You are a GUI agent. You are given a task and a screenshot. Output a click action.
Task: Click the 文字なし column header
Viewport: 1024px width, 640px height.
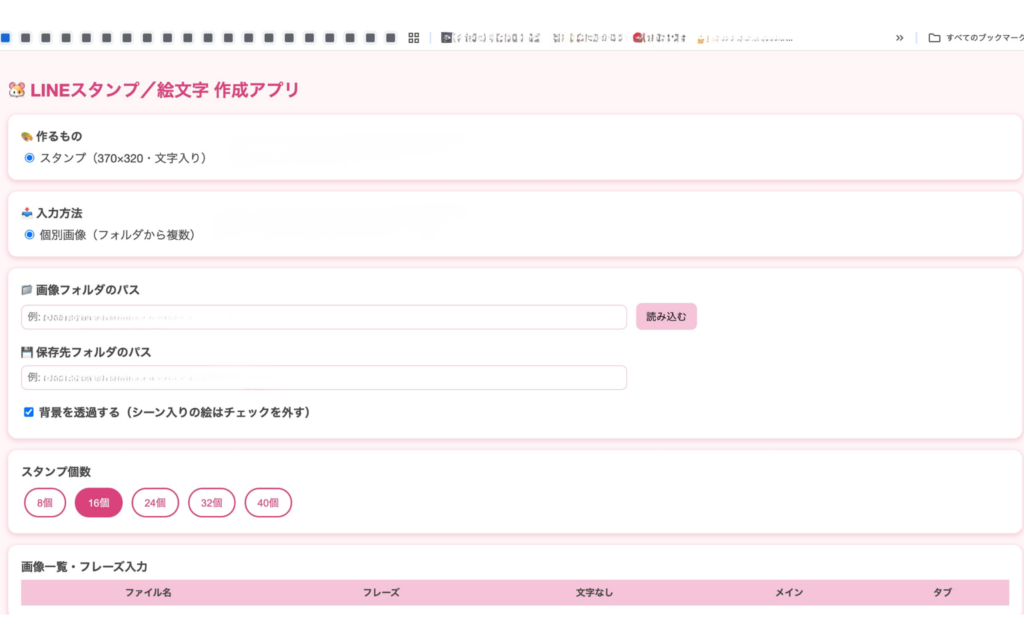594,592
